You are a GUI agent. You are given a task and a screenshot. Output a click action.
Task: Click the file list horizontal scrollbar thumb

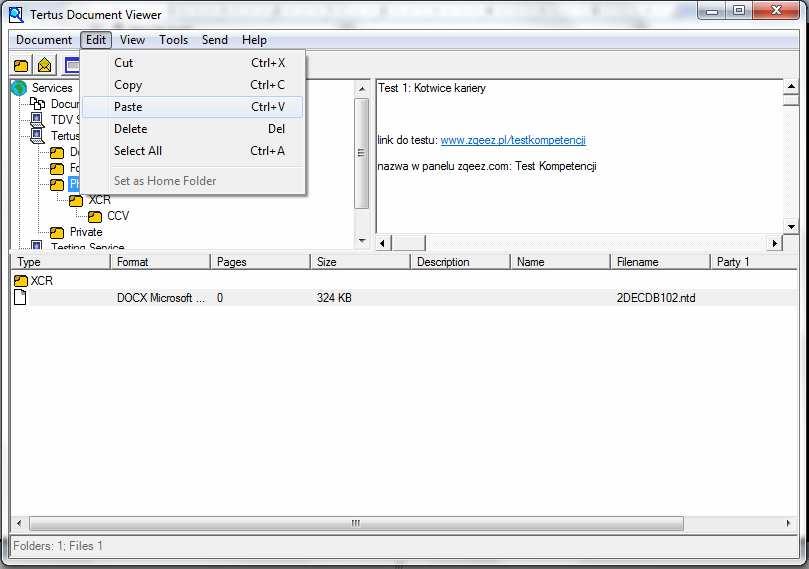[x=356, y=524]
